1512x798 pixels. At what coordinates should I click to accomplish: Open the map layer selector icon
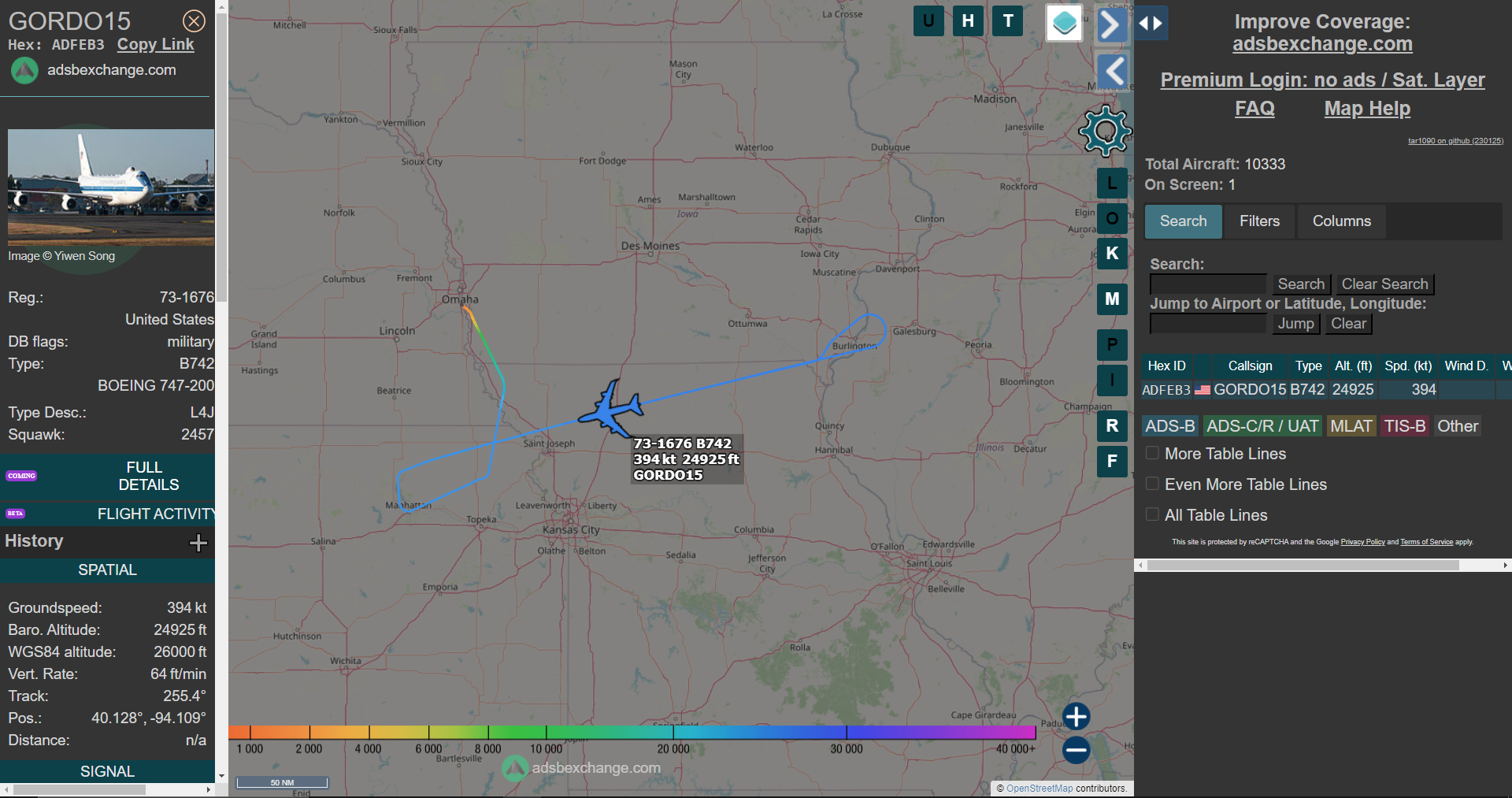[1065, 23]
